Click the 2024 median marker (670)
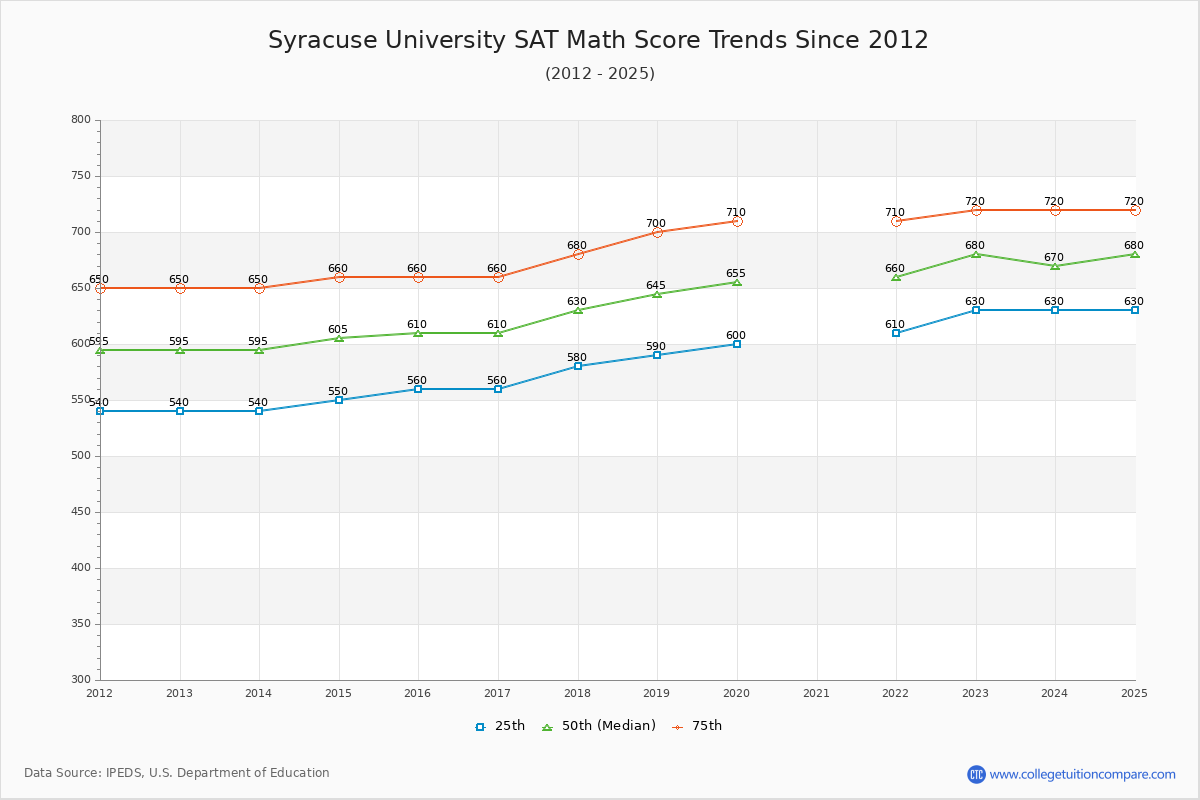Screen dimensions: 1200x800 [x=1055, y=266]
